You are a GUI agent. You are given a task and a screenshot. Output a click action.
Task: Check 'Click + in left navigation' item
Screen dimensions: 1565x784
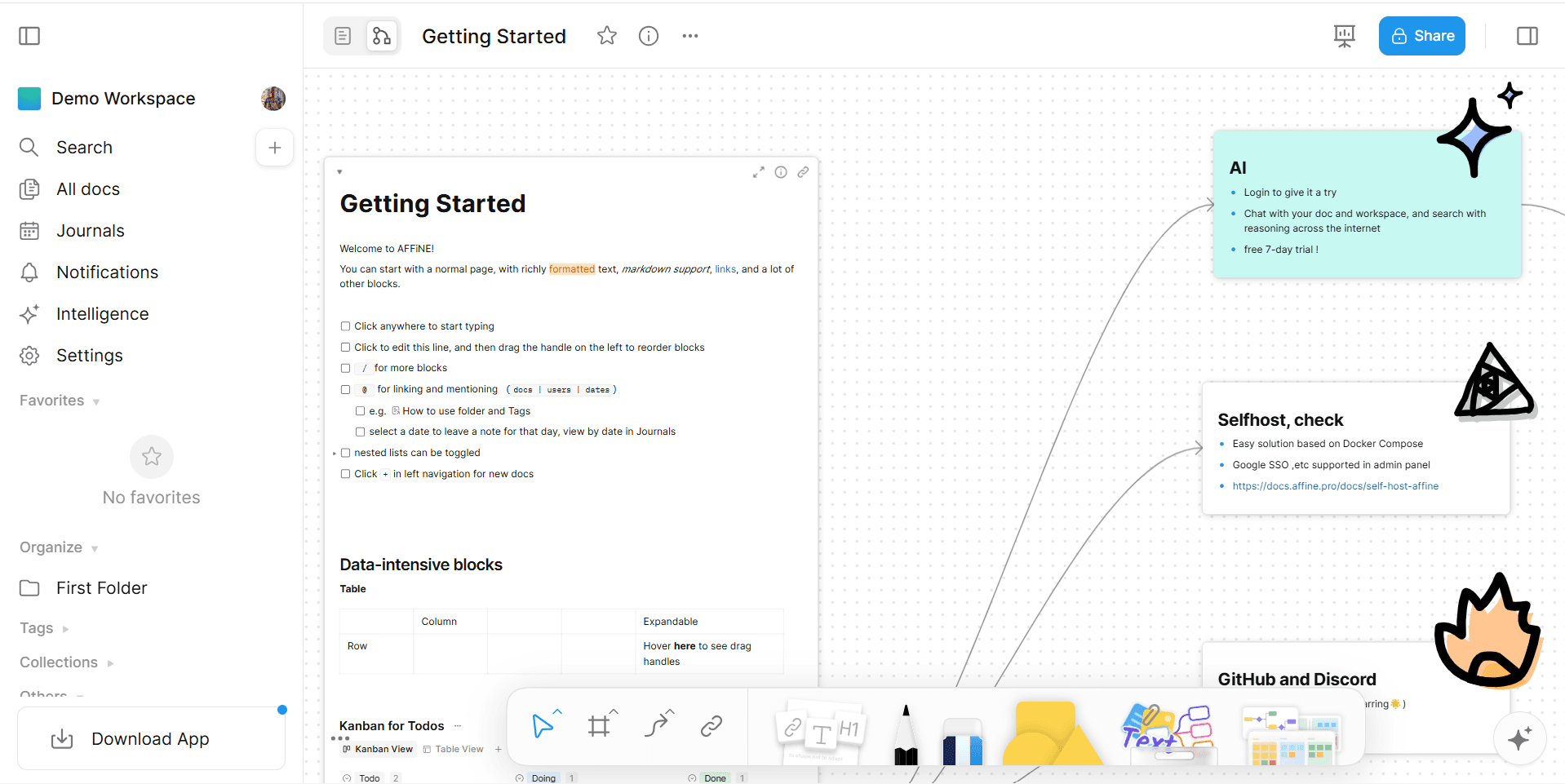(345, 474)
